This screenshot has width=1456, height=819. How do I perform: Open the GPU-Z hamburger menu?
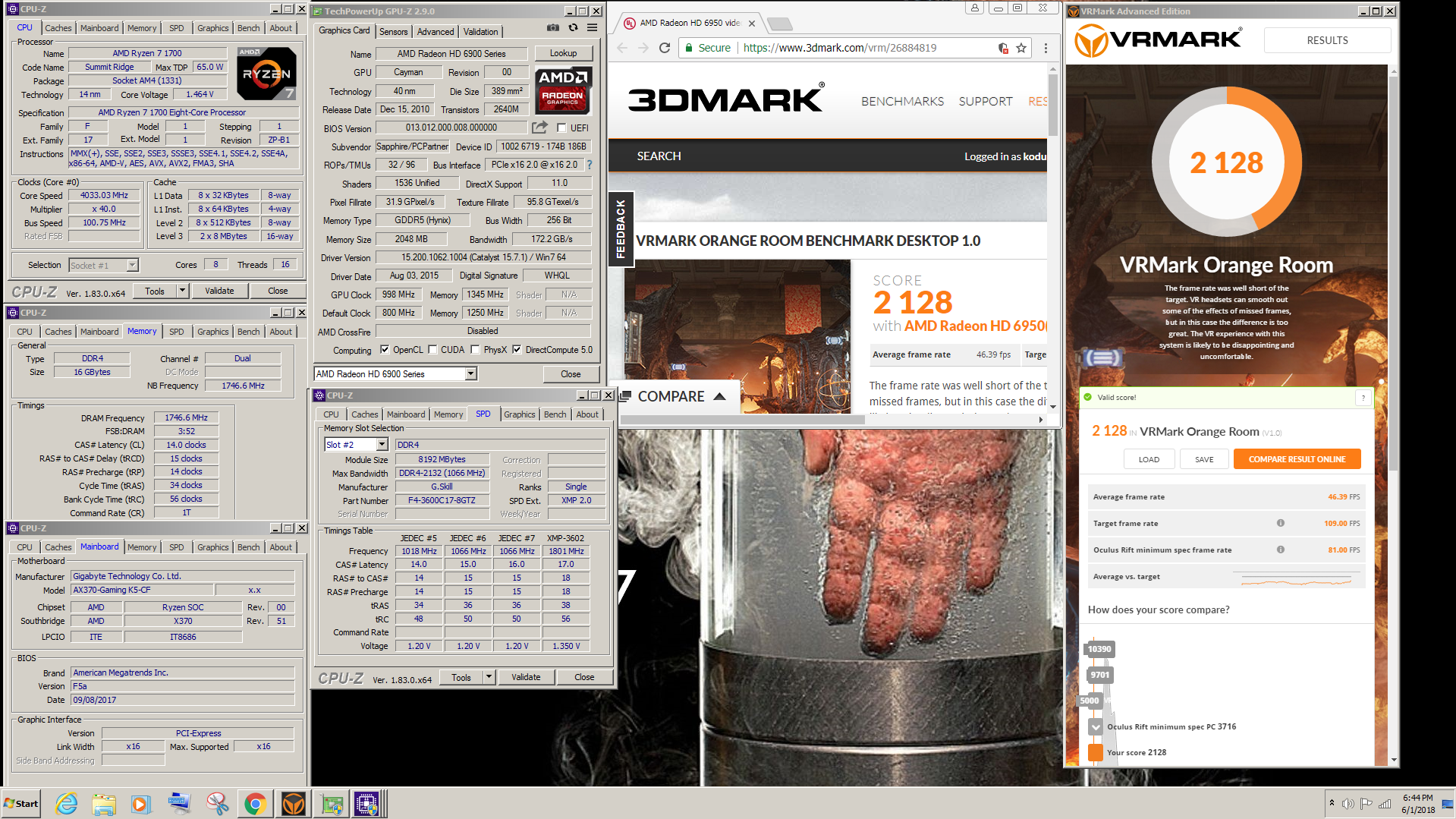point(592,27)
